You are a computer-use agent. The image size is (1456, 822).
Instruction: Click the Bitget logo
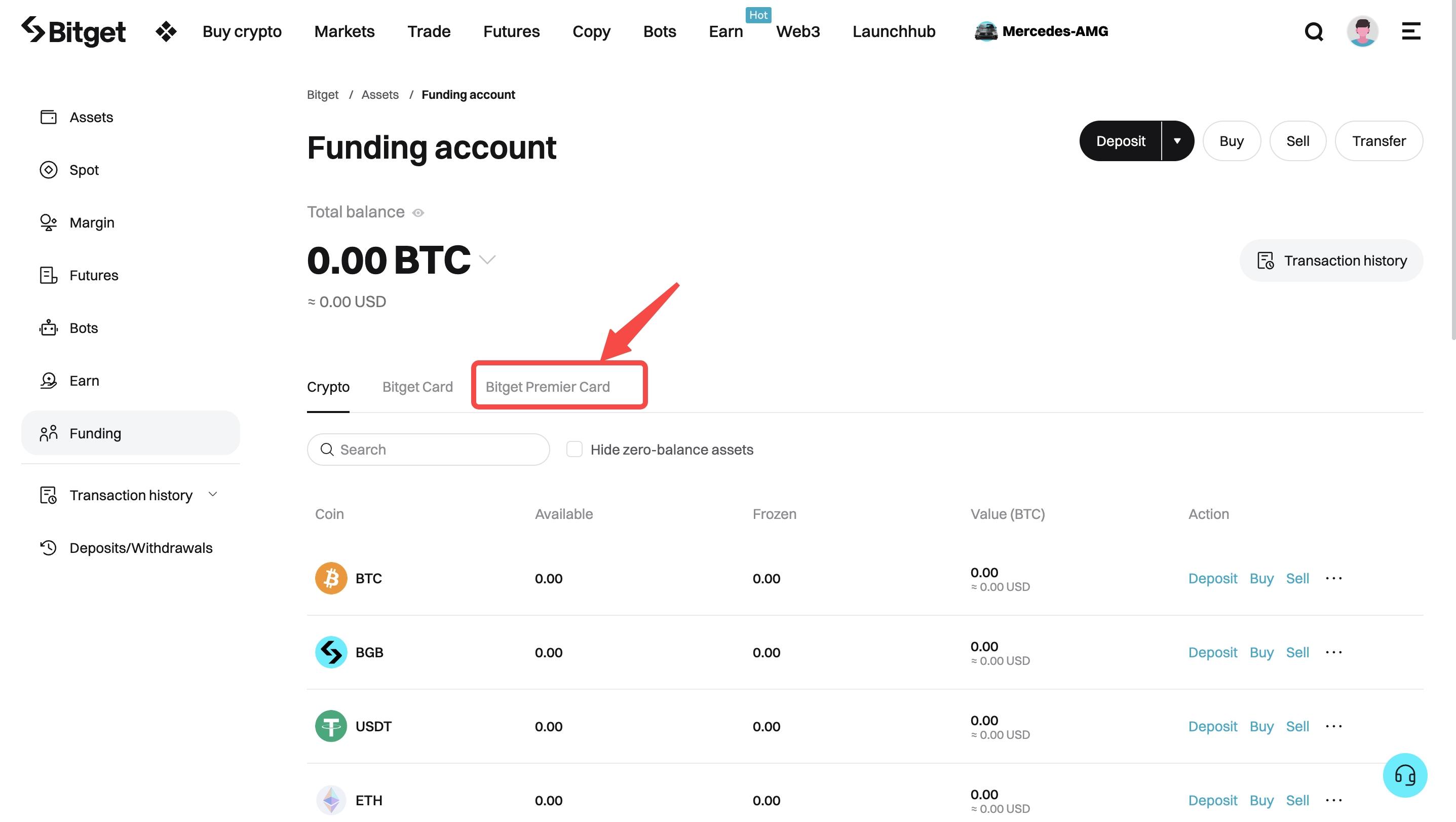pyautogui.click(x=73, y=31)
